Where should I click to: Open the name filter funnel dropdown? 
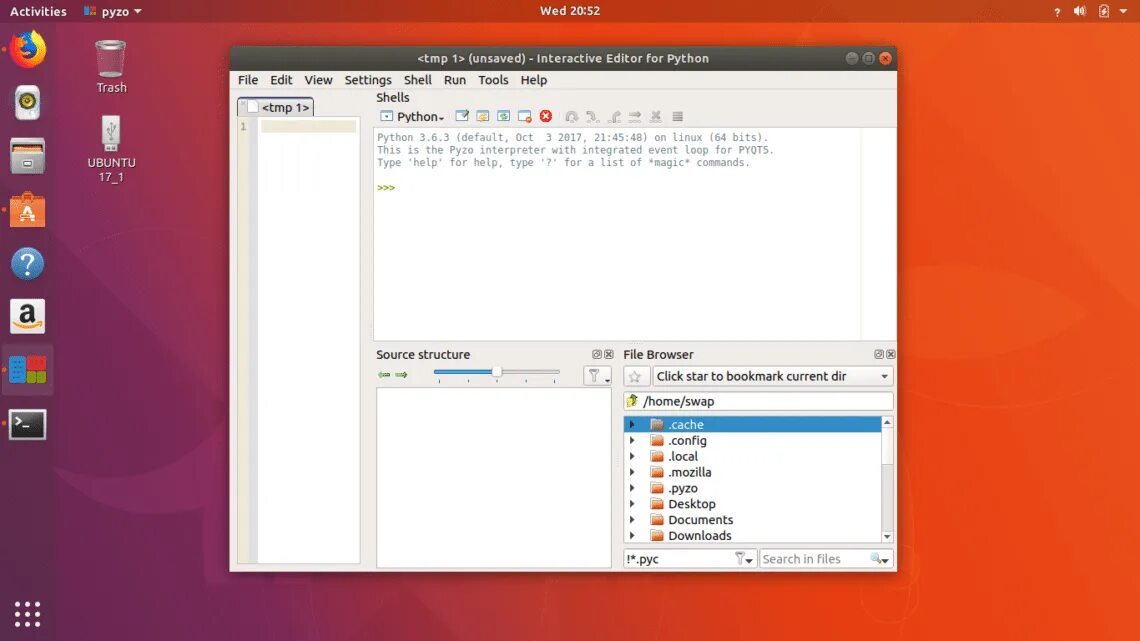(744, 559)
